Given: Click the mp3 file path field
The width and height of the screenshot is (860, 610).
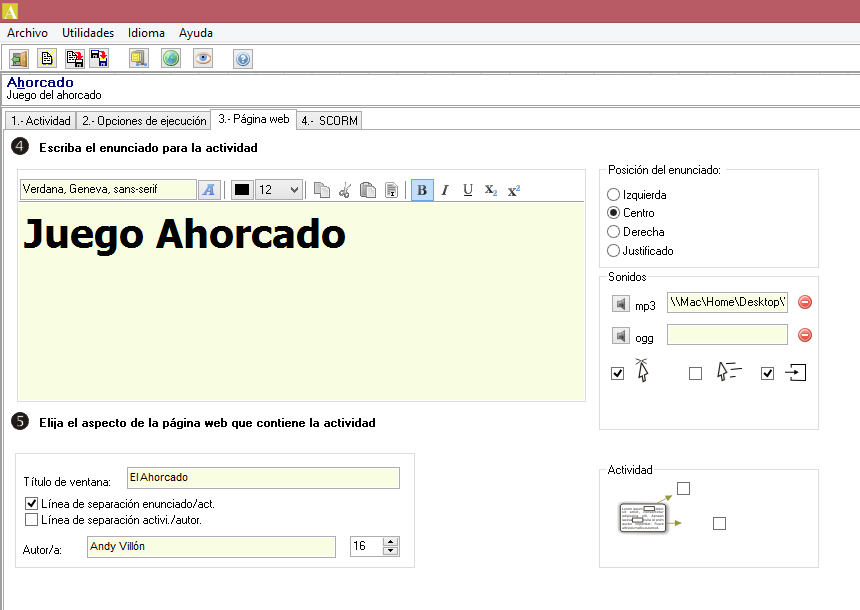Looking at the screenshot, I should (727, 302).
